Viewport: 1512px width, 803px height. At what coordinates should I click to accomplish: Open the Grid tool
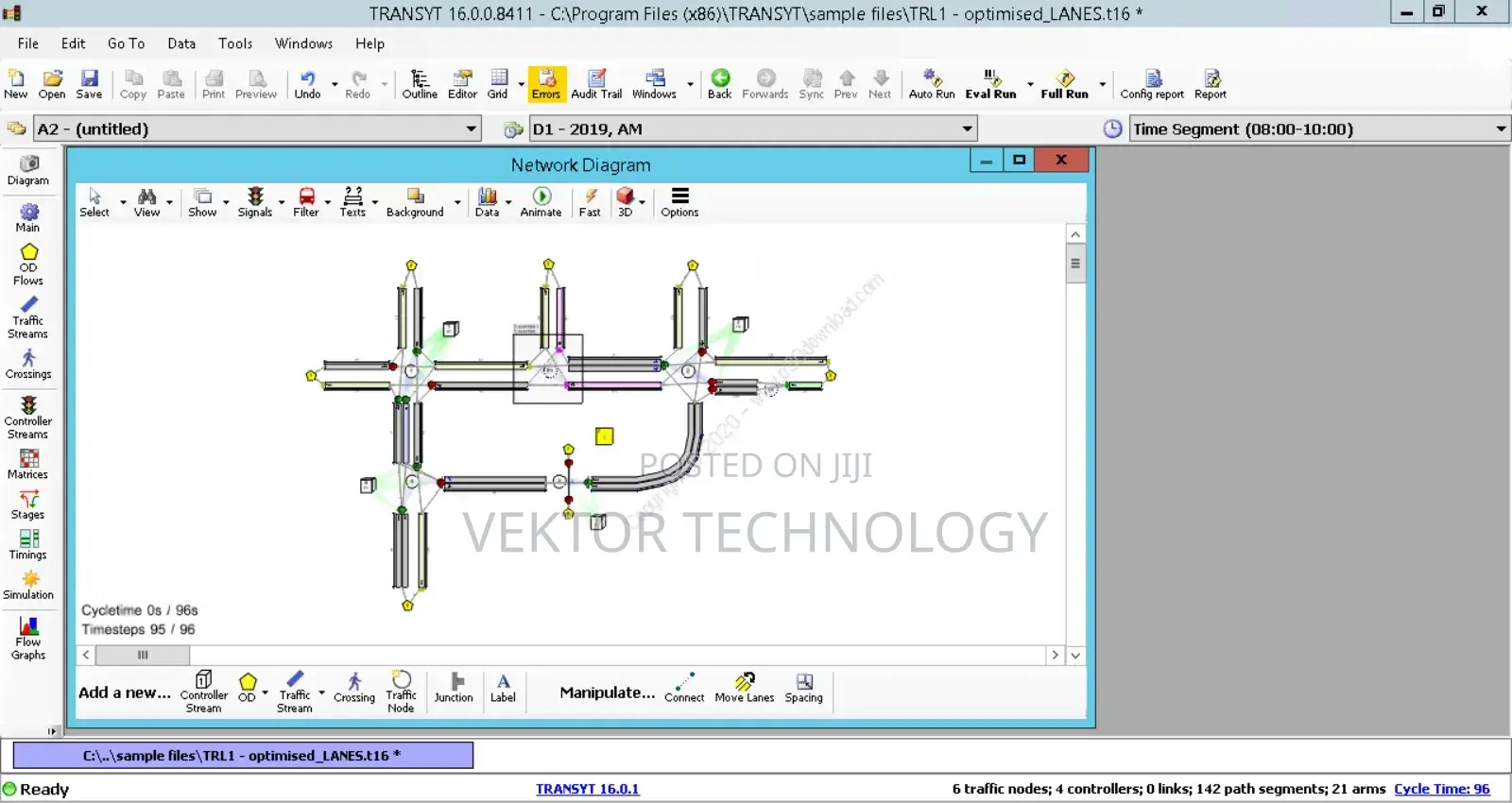point(498,84)
